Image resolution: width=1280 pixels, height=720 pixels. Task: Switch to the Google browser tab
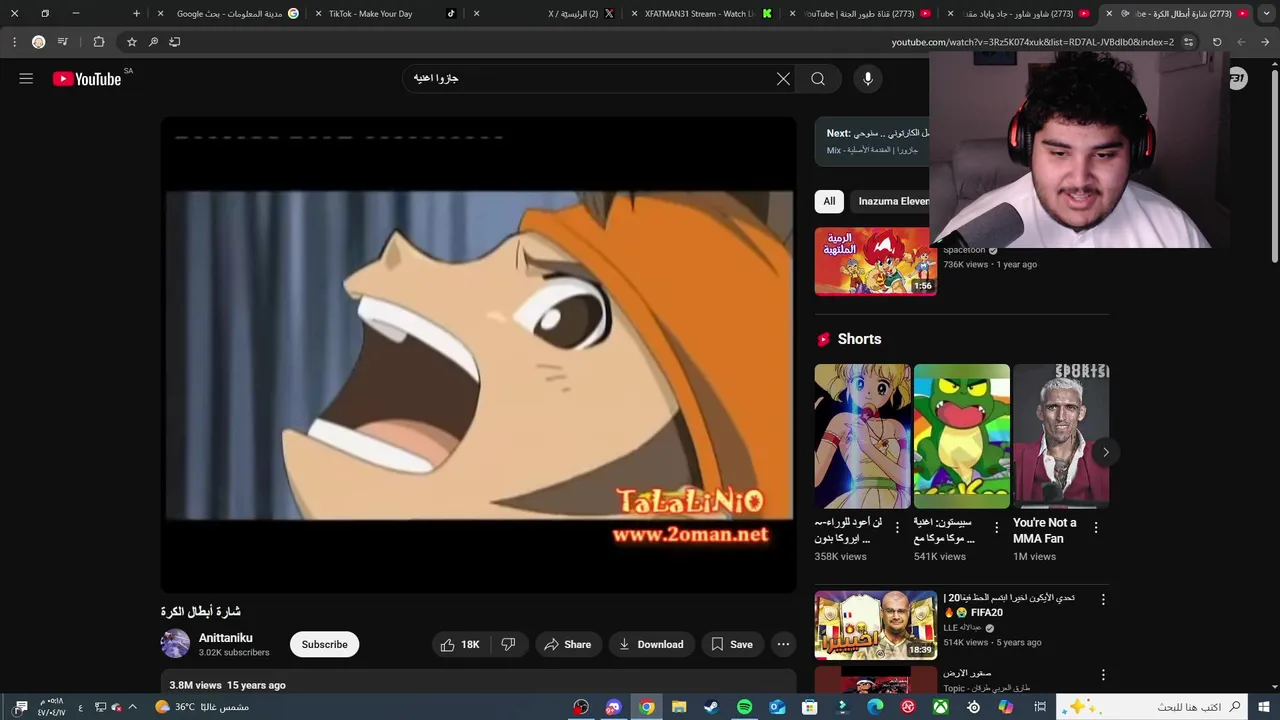click(x=230, y=14)
